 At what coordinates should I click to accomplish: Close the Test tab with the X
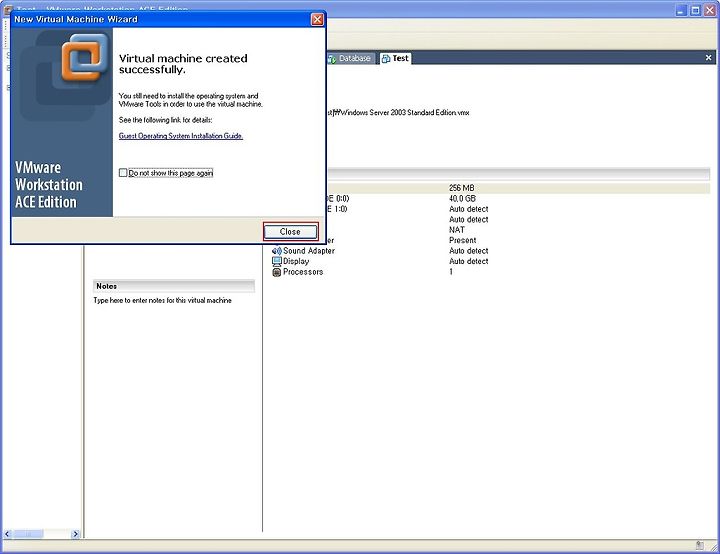[708, 57]
